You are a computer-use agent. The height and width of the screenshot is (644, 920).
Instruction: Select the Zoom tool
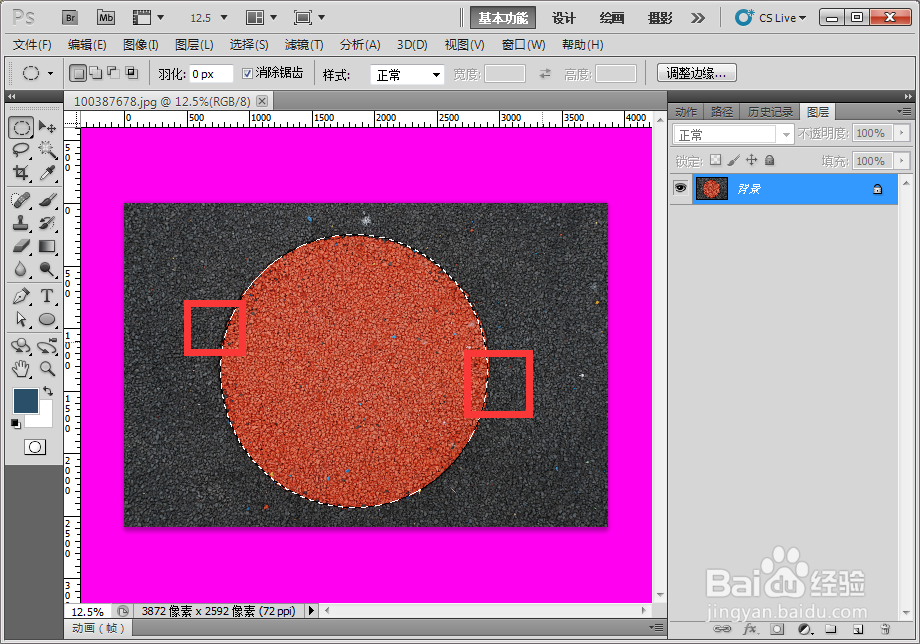tap(47, 367)
